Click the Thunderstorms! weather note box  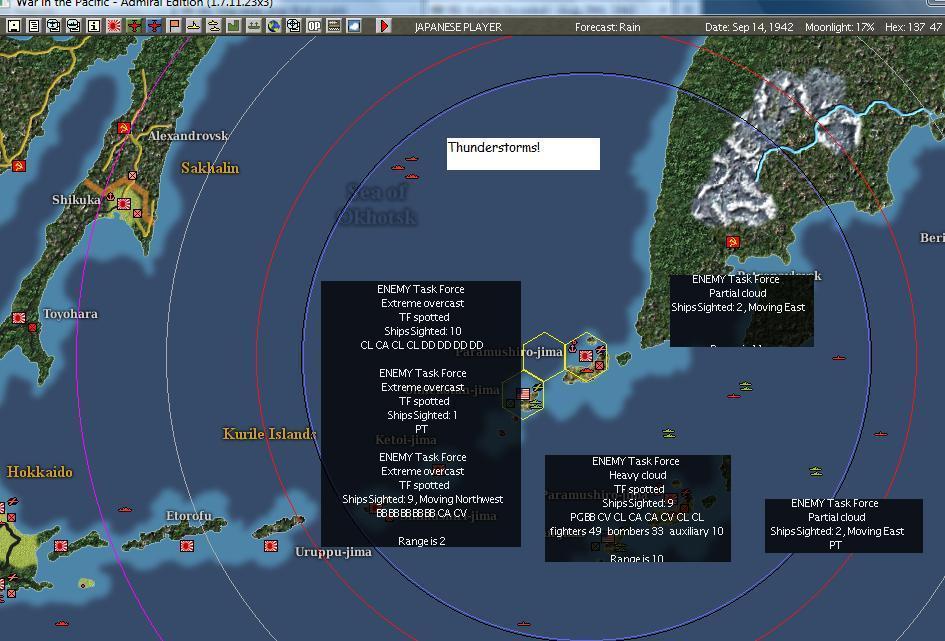point(523,154)
